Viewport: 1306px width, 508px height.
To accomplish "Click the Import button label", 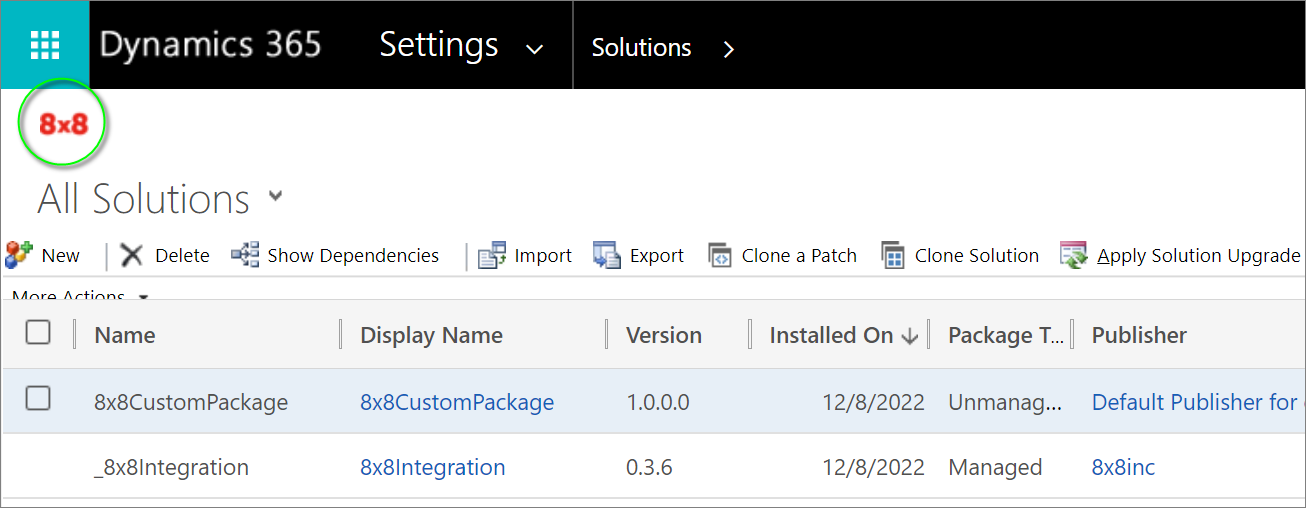I will pos(543,256).
